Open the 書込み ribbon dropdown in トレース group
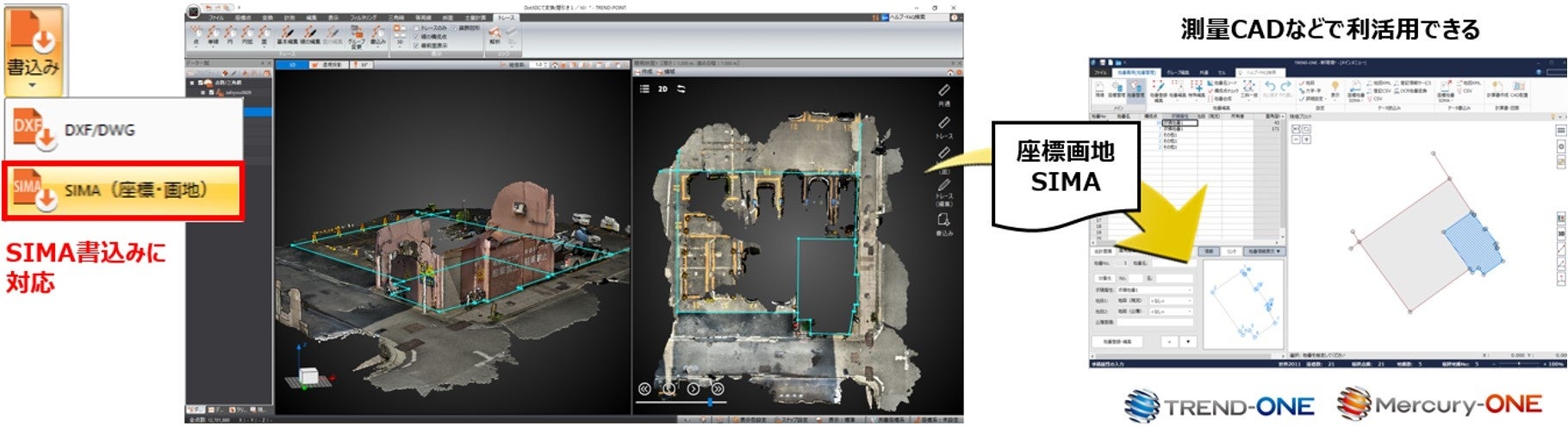Image resolution: width=1568 pixels, height=426 pixels. point(378,36)
